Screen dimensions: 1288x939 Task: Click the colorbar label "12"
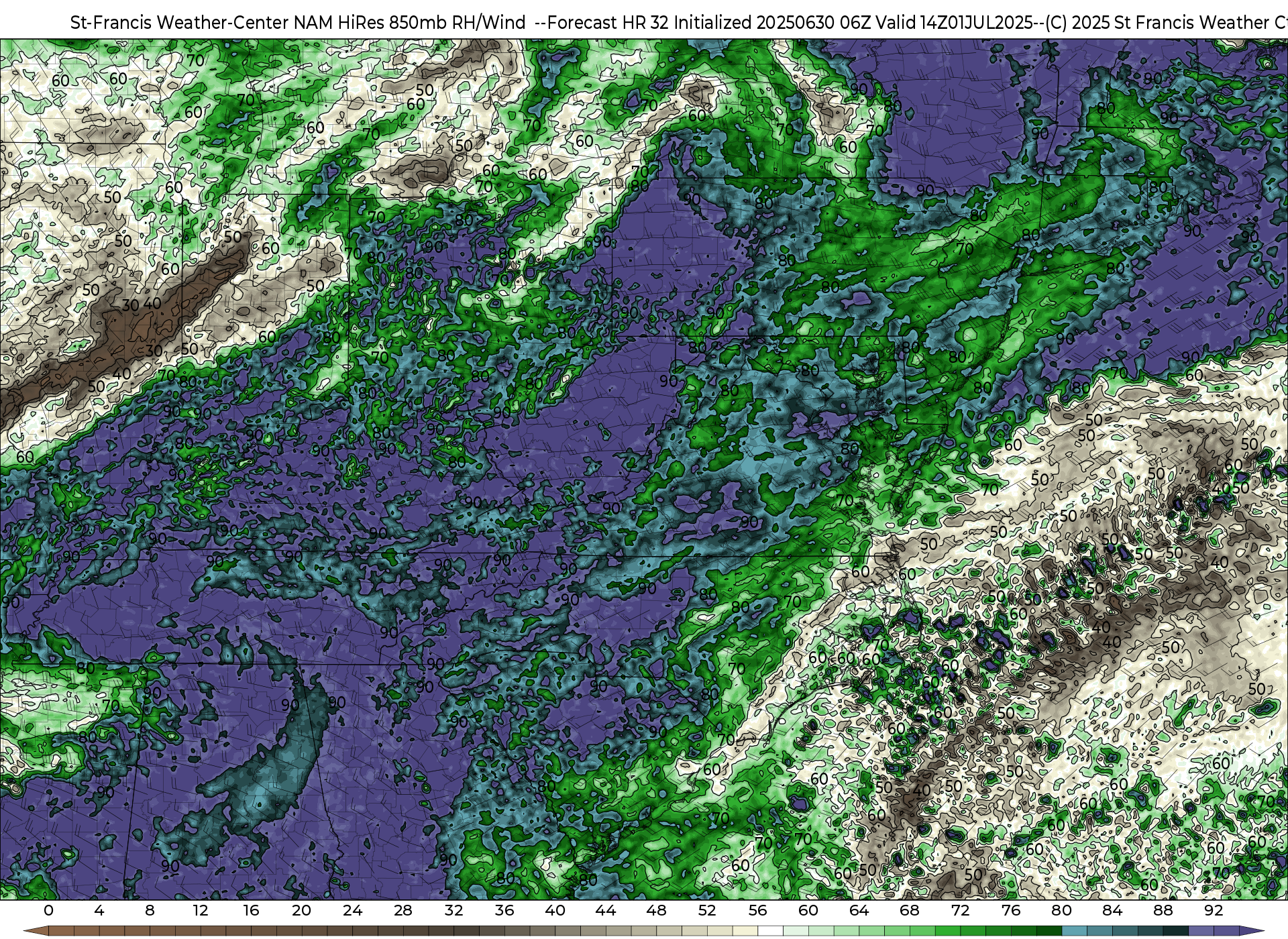pyautogui.click(x=201, y=910)
